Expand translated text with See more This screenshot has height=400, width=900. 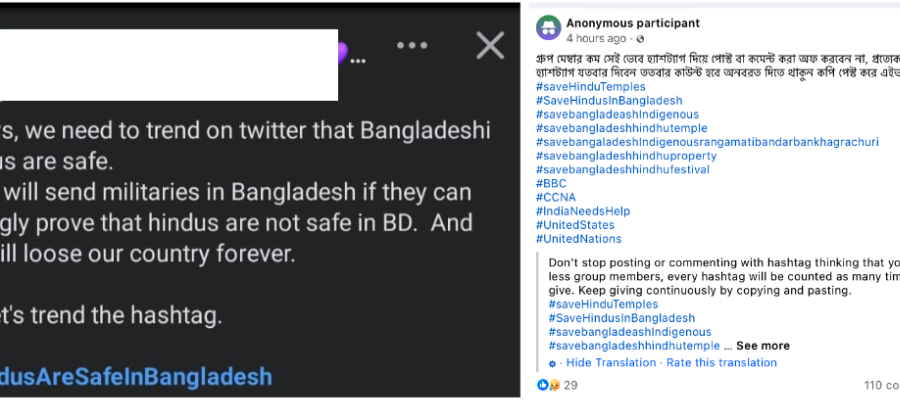(x=763, y=346)
